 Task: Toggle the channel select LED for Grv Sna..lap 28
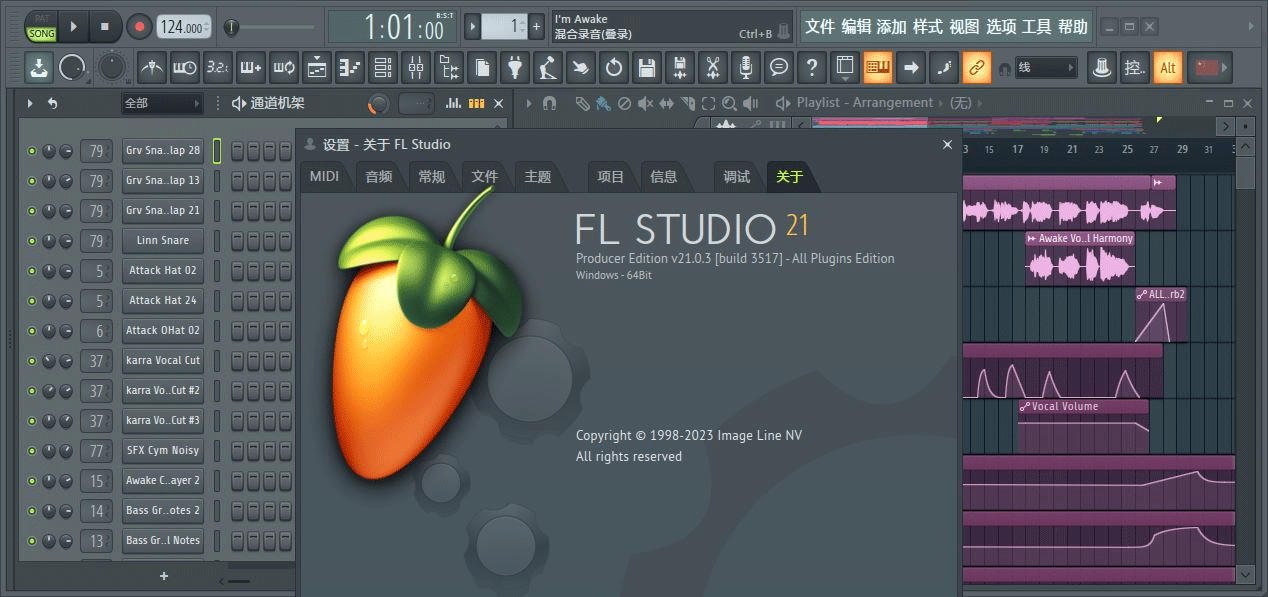pos(217,151)
